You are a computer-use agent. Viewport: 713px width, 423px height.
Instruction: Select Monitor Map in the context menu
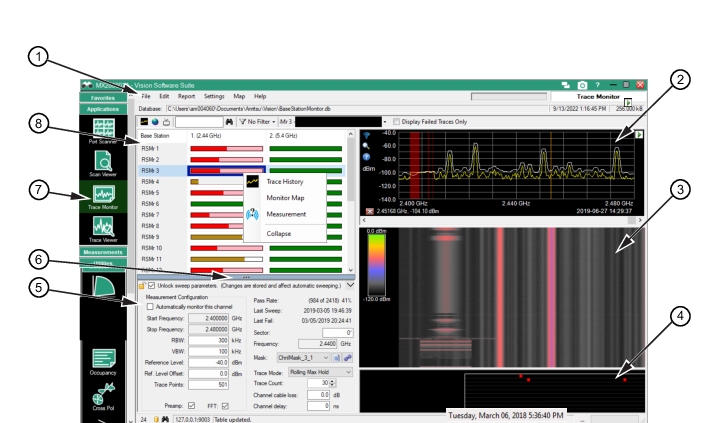285,199
